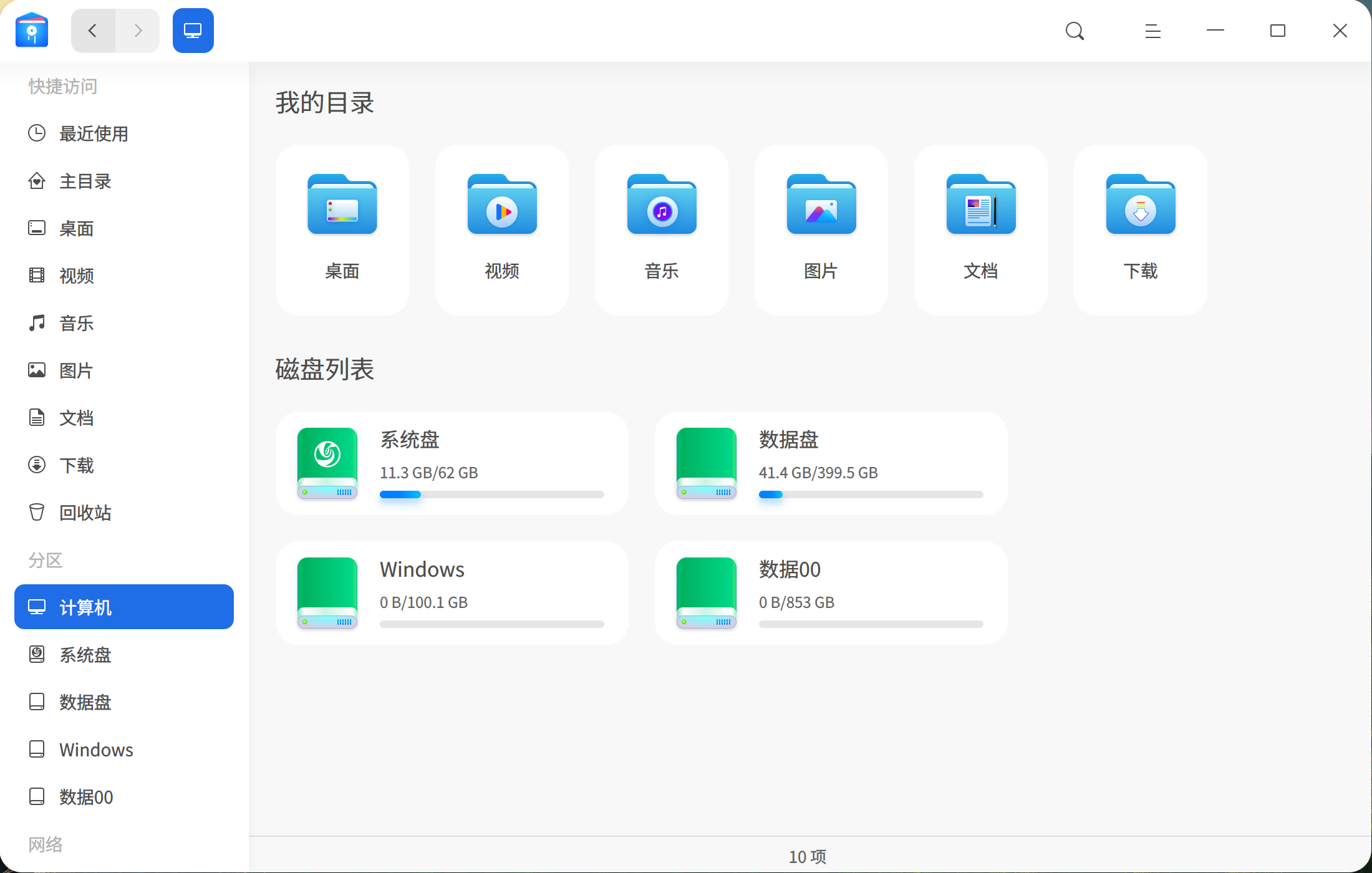Click the 10 项 status bar text
Image resolution: width=1372 pixels, height=873 pixels.
[808, 857]
